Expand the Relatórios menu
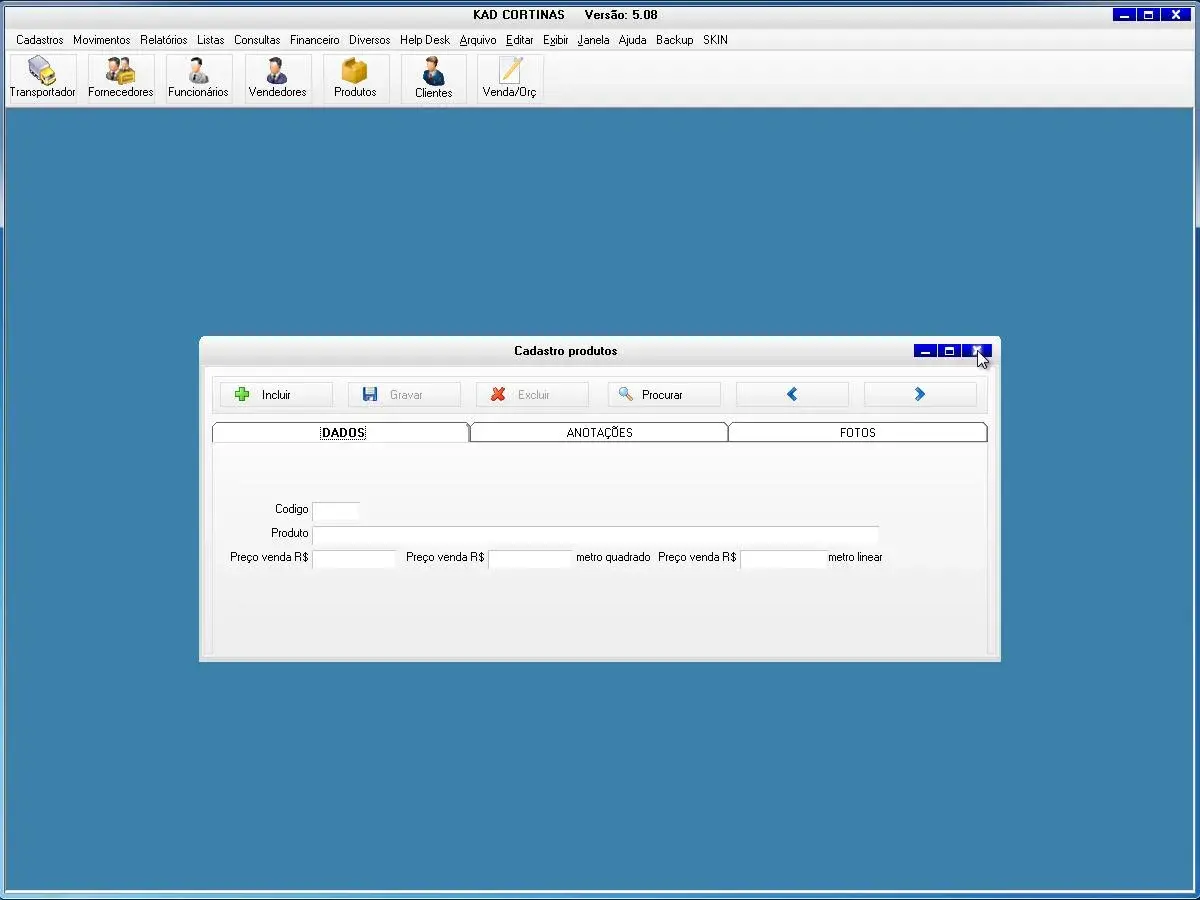The image size is (1200, 900). pos(164,40)
